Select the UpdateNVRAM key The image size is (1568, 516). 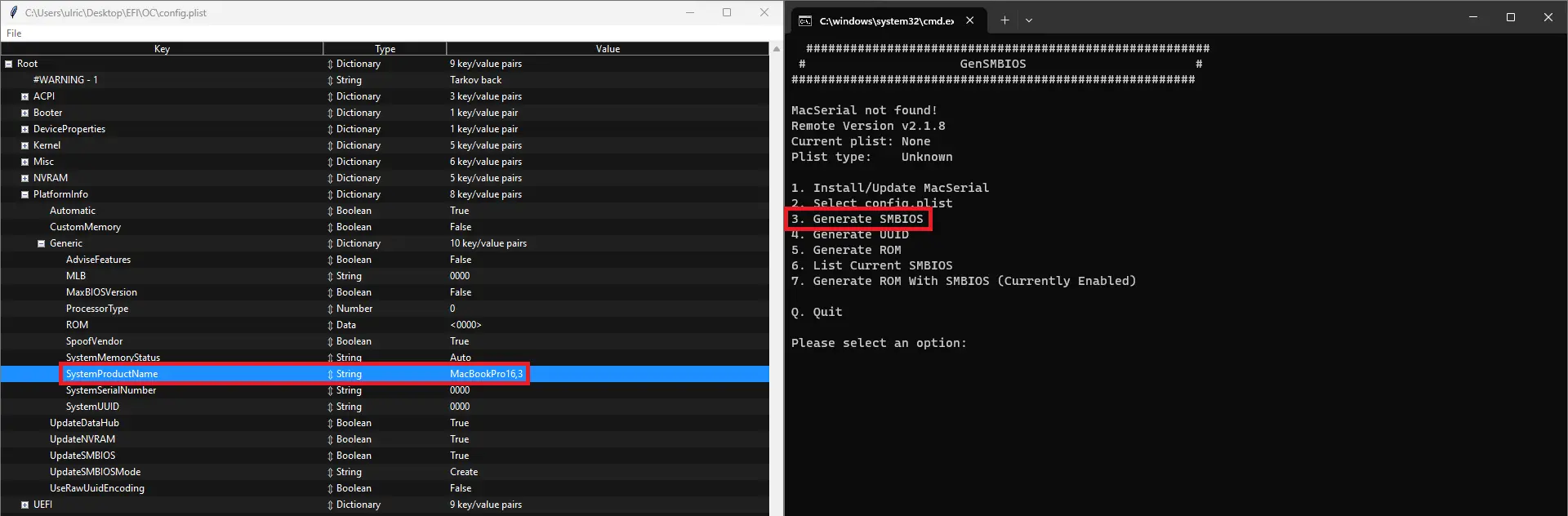(x=82, y=439)
